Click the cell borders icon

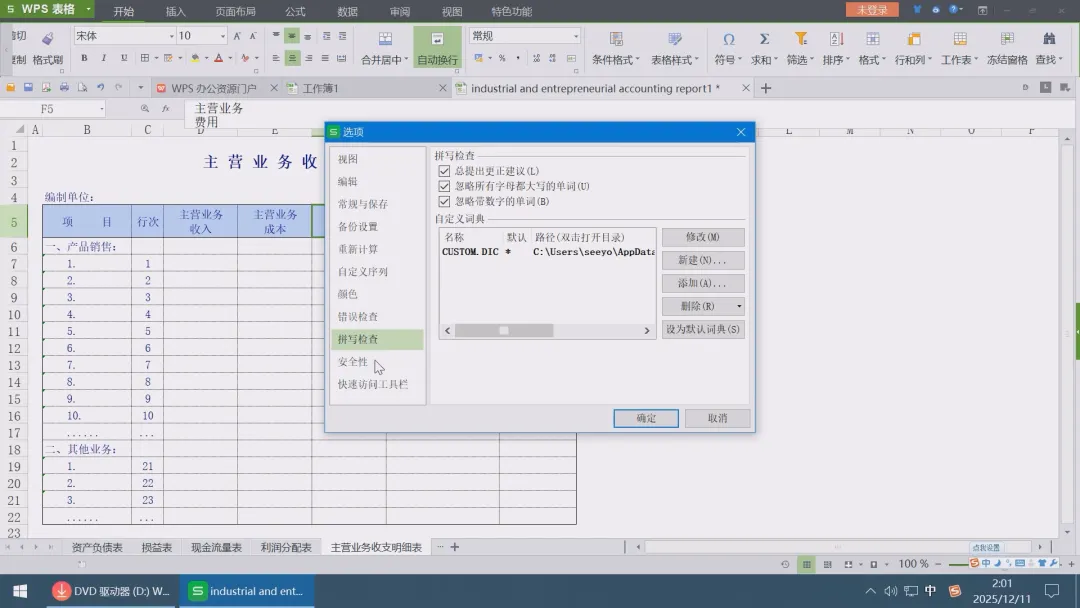[x=145, y=58]
